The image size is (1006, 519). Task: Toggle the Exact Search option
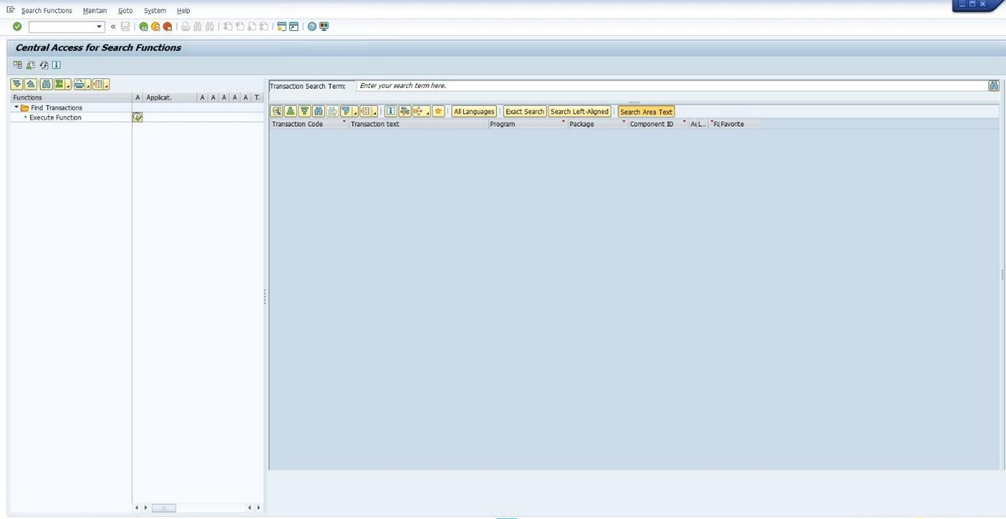coord(524,112)
